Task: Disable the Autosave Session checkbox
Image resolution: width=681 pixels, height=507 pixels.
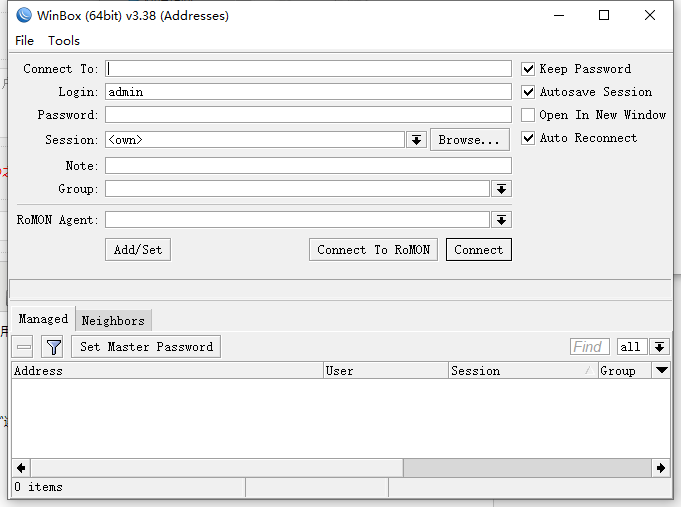Action: (x=528, y=92)
